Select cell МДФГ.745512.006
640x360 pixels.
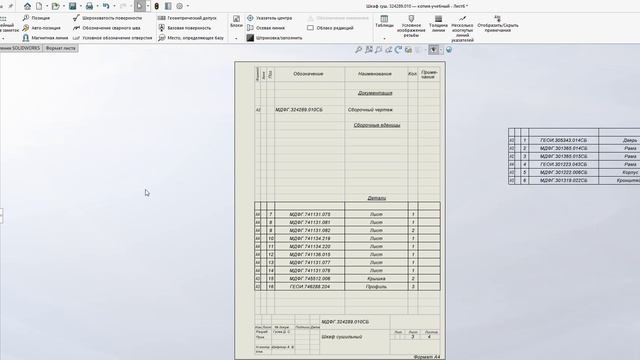tap(310, 279)
